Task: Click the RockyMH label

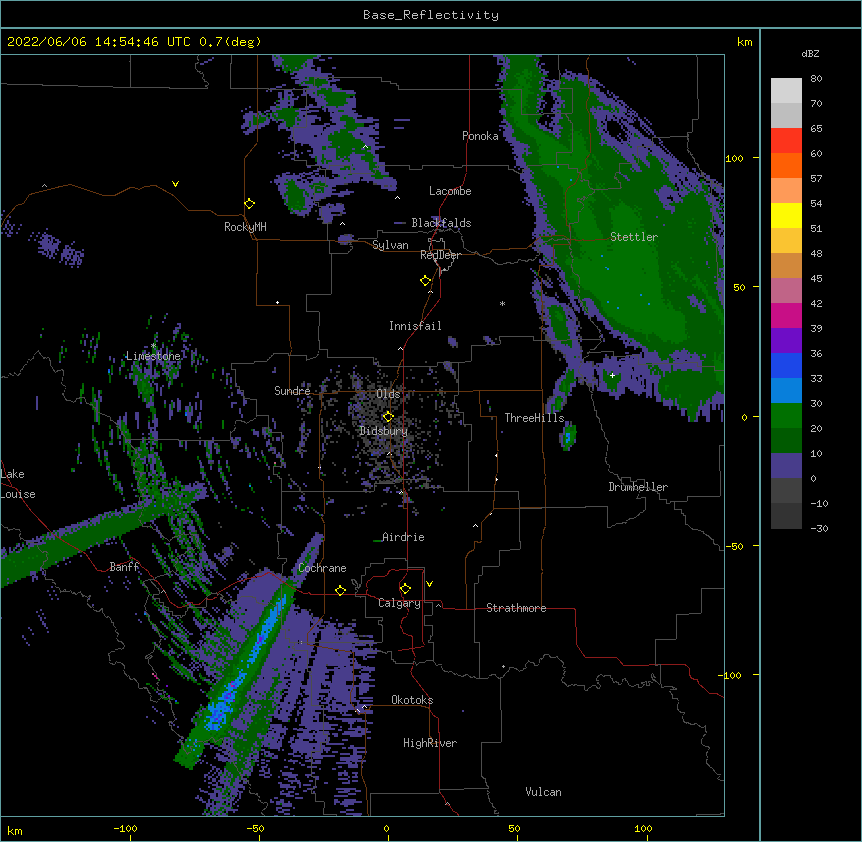Action: click(245, 227)
